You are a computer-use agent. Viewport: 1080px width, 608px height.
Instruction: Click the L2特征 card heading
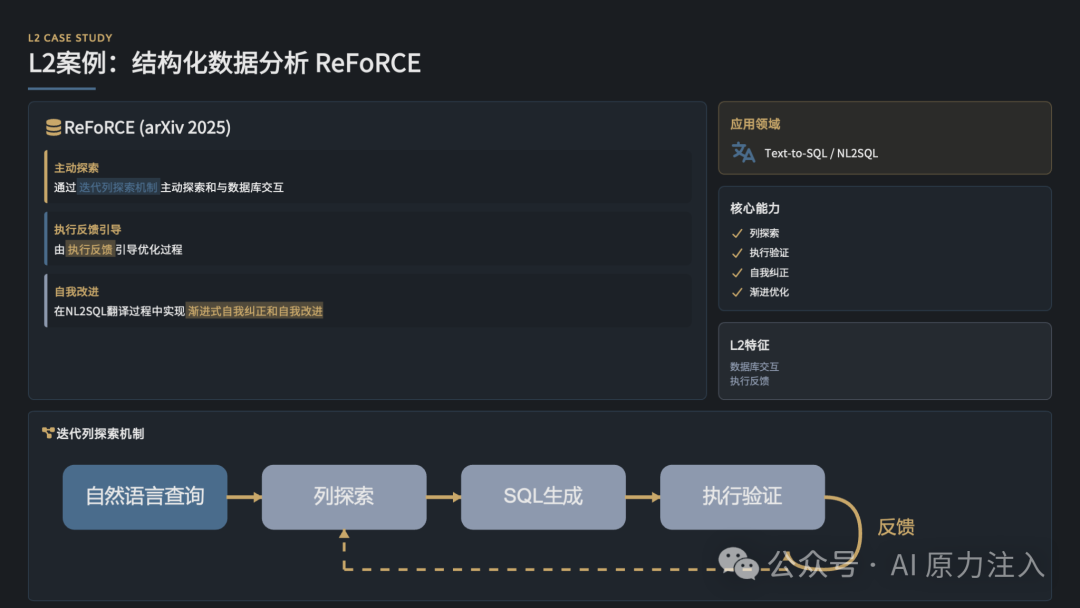(x=749, y=345)
